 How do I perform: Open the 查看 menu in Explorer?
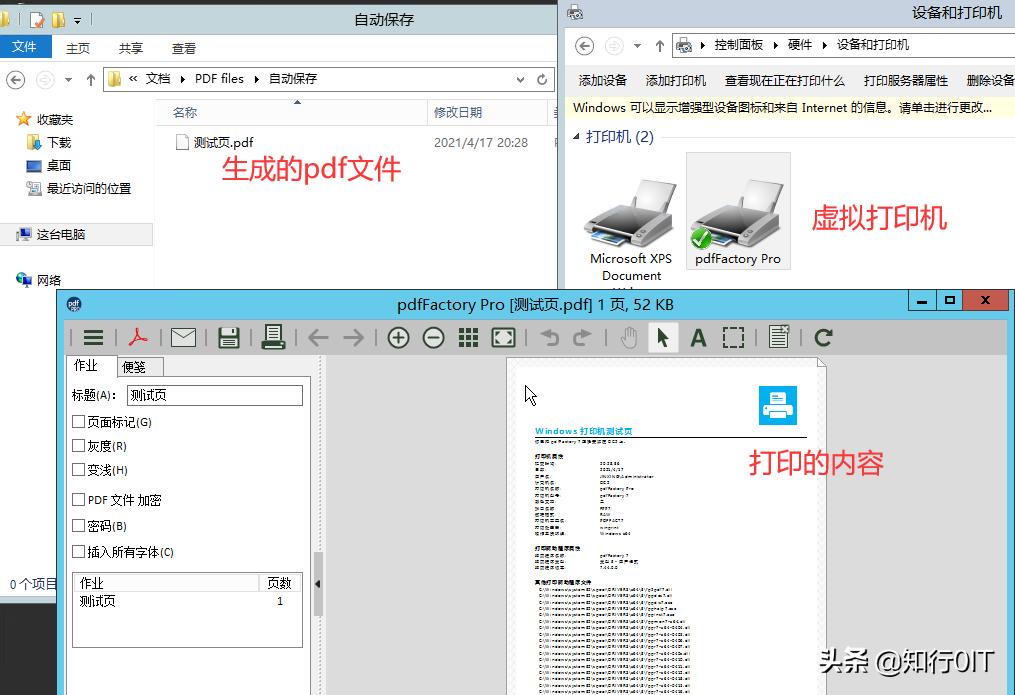[183, 47]
